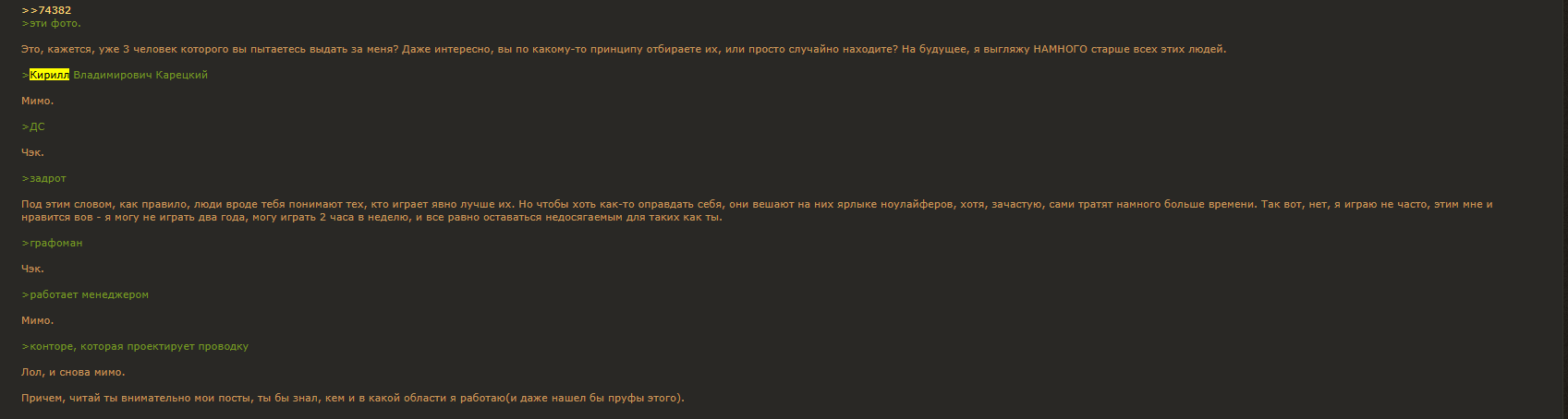
Task: Click the yellow highlighted word "Кирилл"
Action: click(49, 75)
